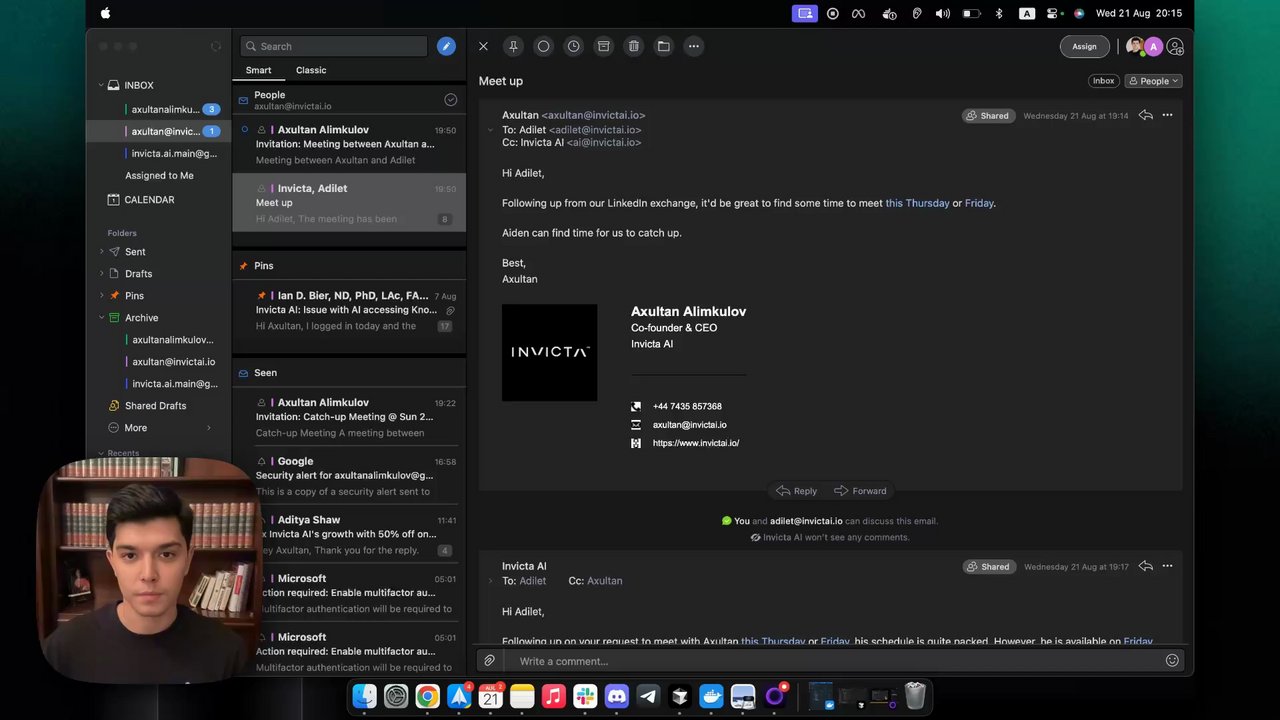Image resolution: width=1280 pixels, height=720 pixels.
Task: Click the 'this Thursday' link in Axultan's message
Action: [x=917, y=203]
